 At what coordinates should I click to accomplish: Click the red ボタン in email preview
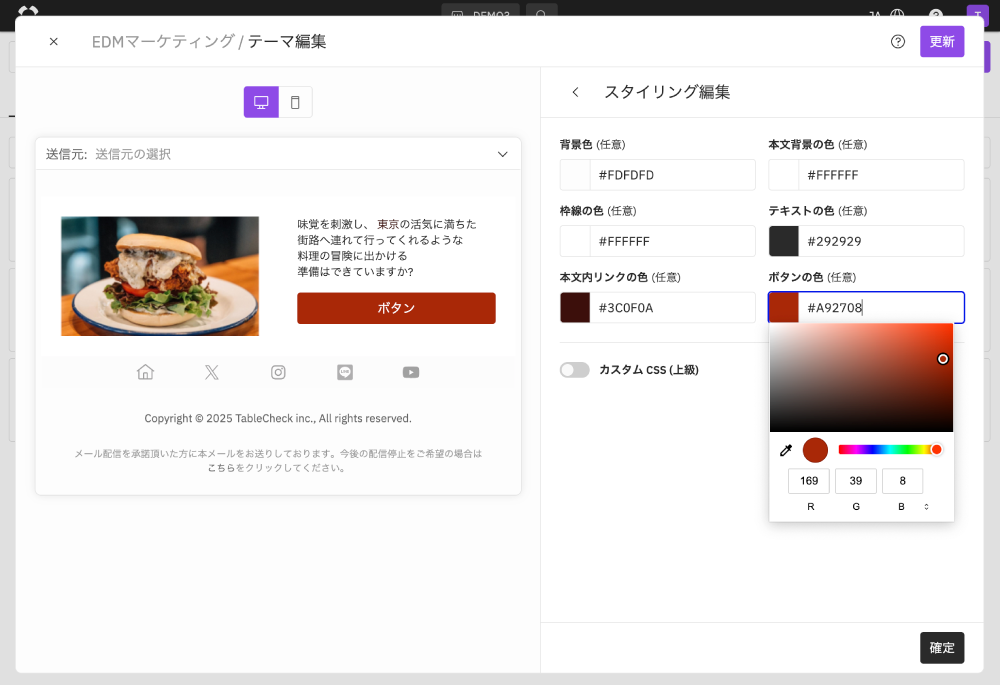coord(396,308)
